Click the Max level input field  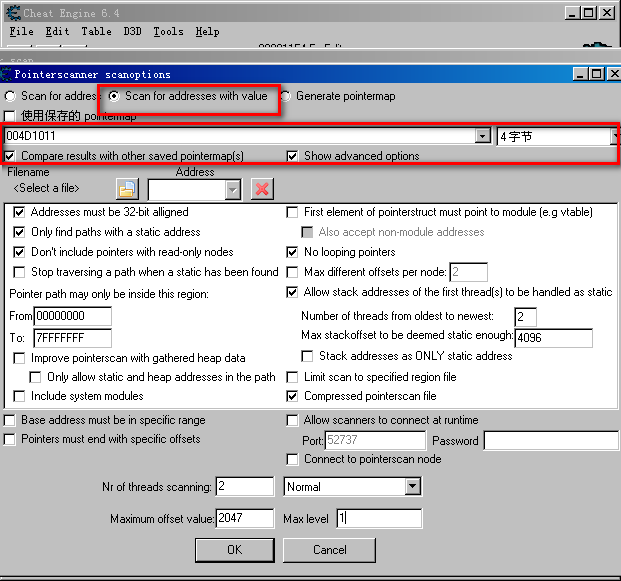(378, 518)
